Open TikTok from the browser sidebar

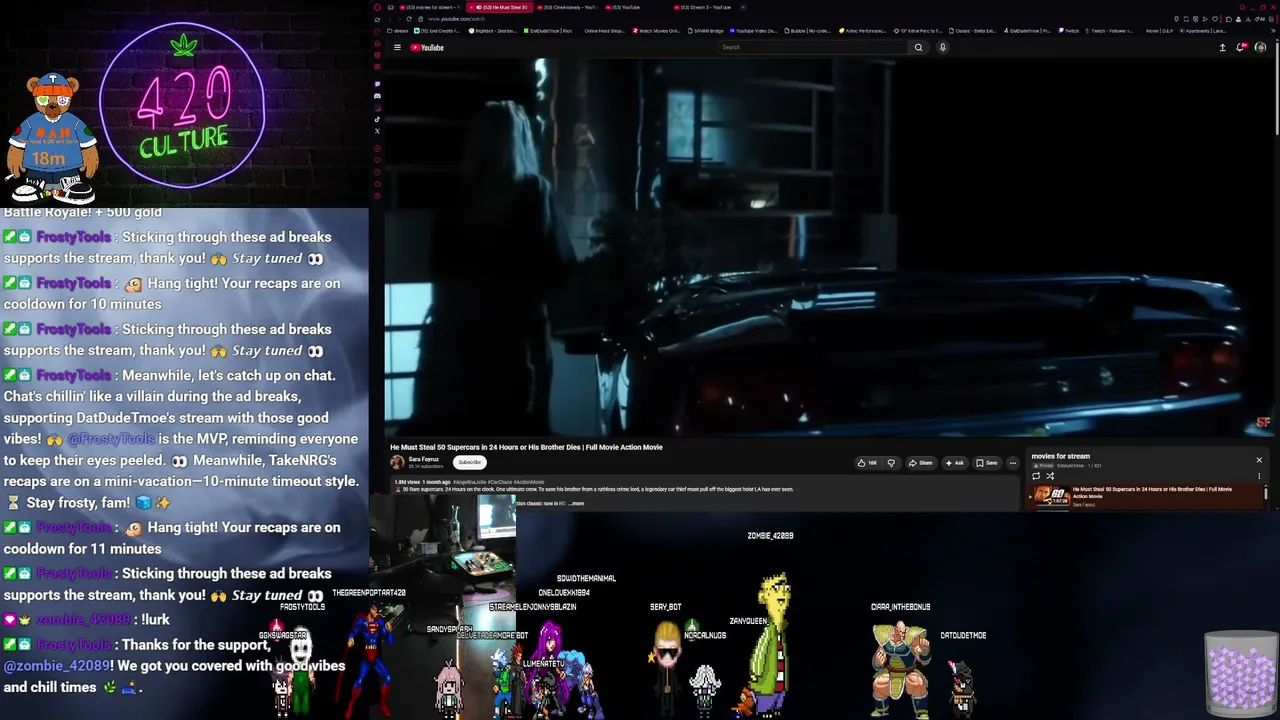tap(377, 120)
